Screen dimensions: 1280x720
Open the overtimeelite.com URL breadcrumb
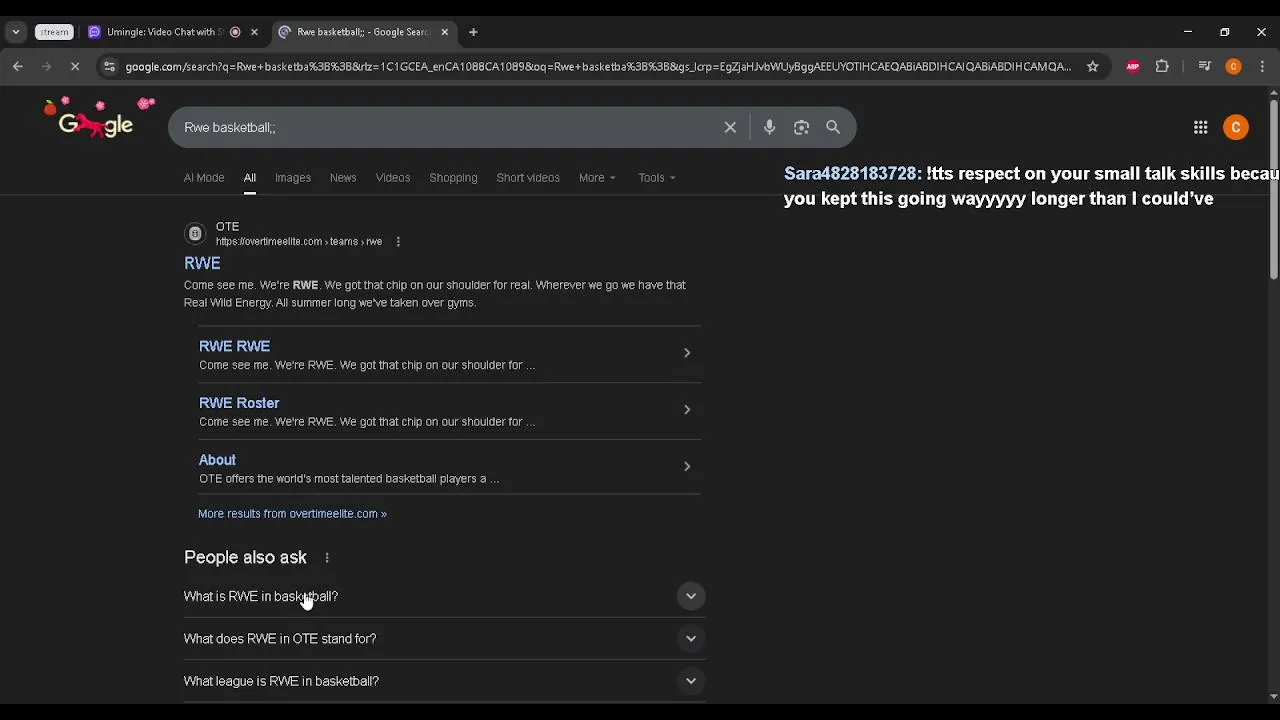pos(299,242)
